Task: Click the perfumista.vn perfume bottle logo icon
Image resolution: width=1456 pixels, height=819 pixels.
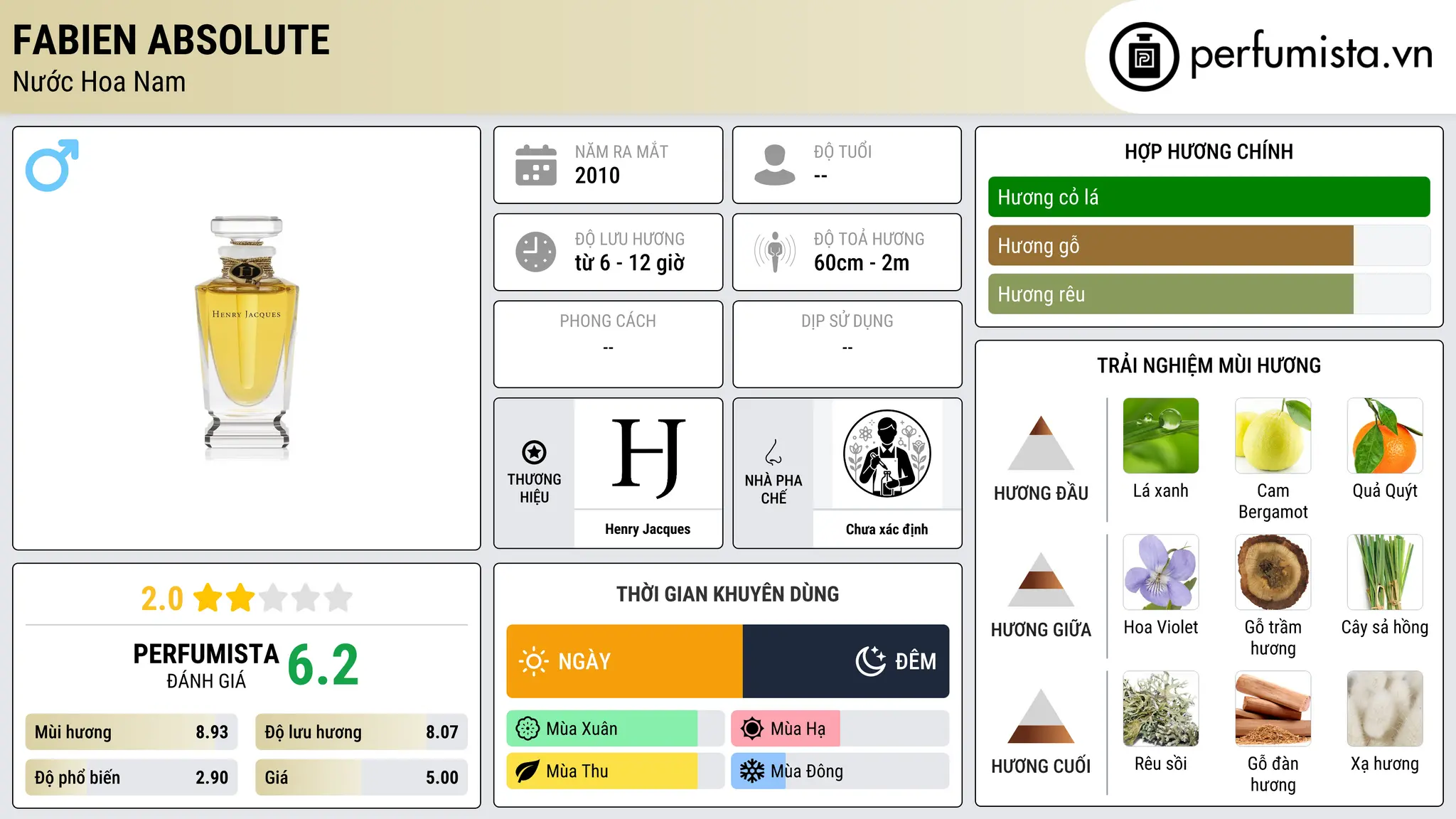Action: tap(1144, 57)
